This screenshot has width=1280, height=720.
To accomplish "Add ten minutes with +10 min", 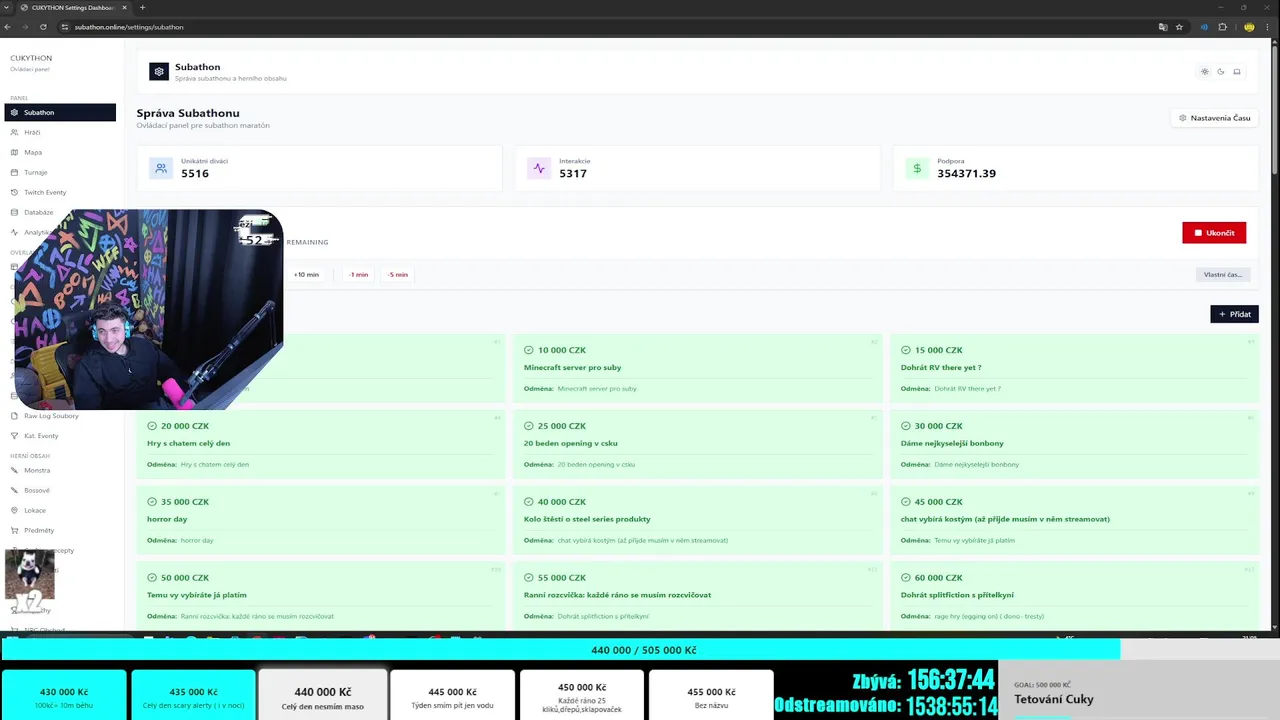I will pyautogui.click(x=306, y=274).
